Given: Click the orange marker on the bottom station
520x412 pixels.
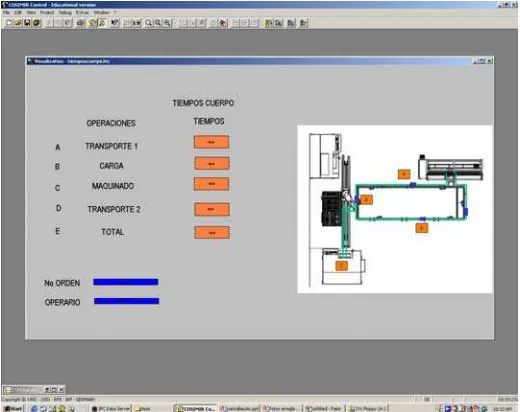Looking at the screenshot, I should (341, 266).
